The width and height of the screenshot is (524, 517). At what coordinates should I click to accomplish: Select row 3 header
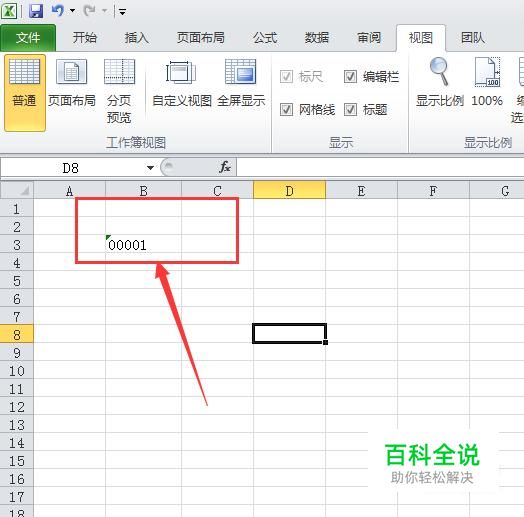[17, 245]
